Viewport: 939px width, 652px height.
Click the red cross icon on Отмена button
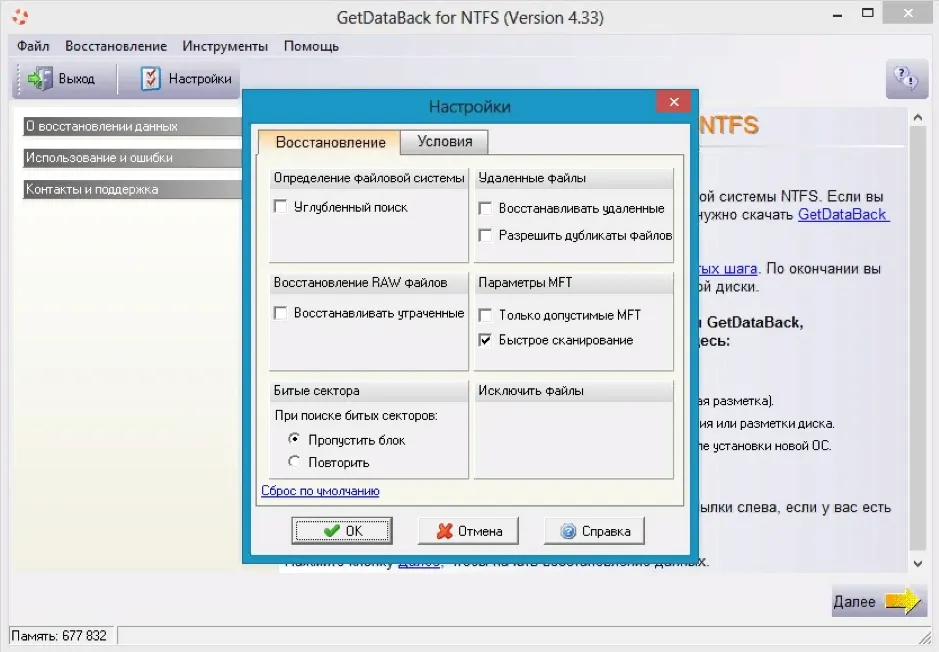pos(444,531)
